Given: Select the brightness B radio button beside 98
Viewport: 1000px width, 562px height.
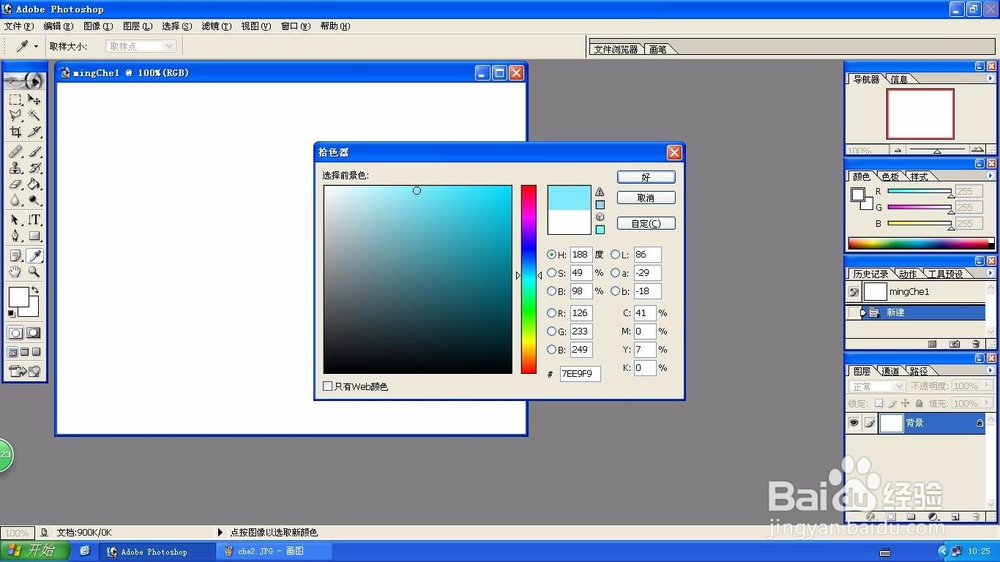Looking at the screenshot, I should click(x=552, y=291).
